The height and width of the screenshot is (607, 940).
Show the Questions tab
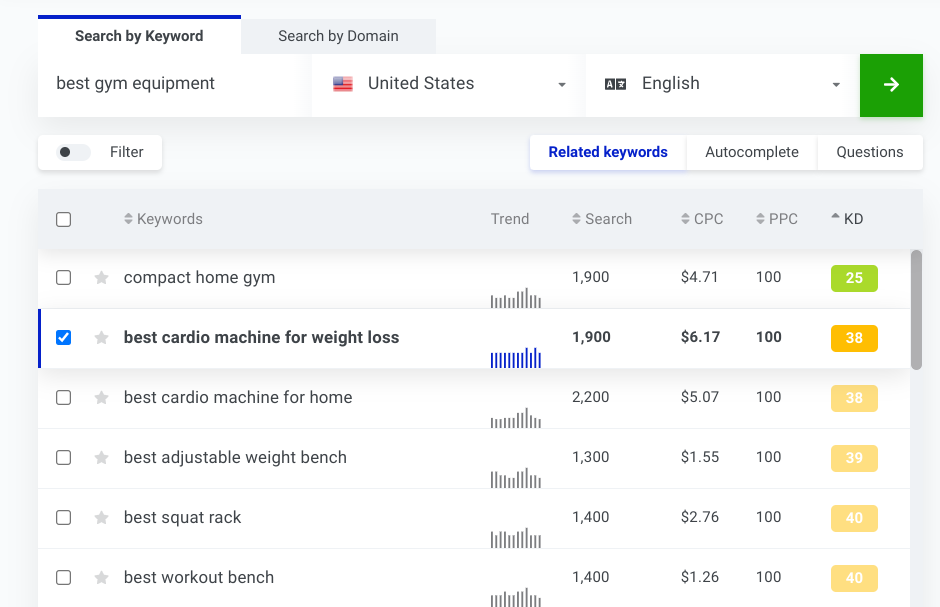coord(870,152)
